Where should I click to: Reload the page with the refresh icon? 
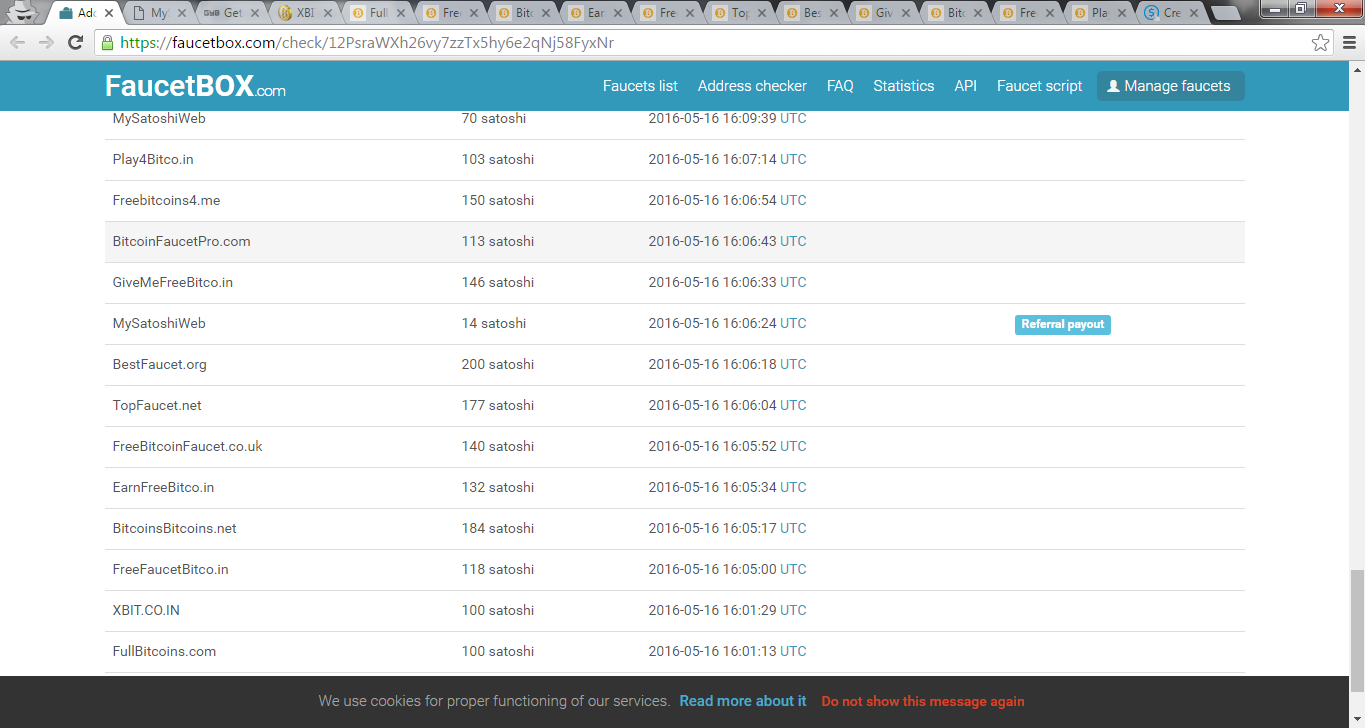75,43
